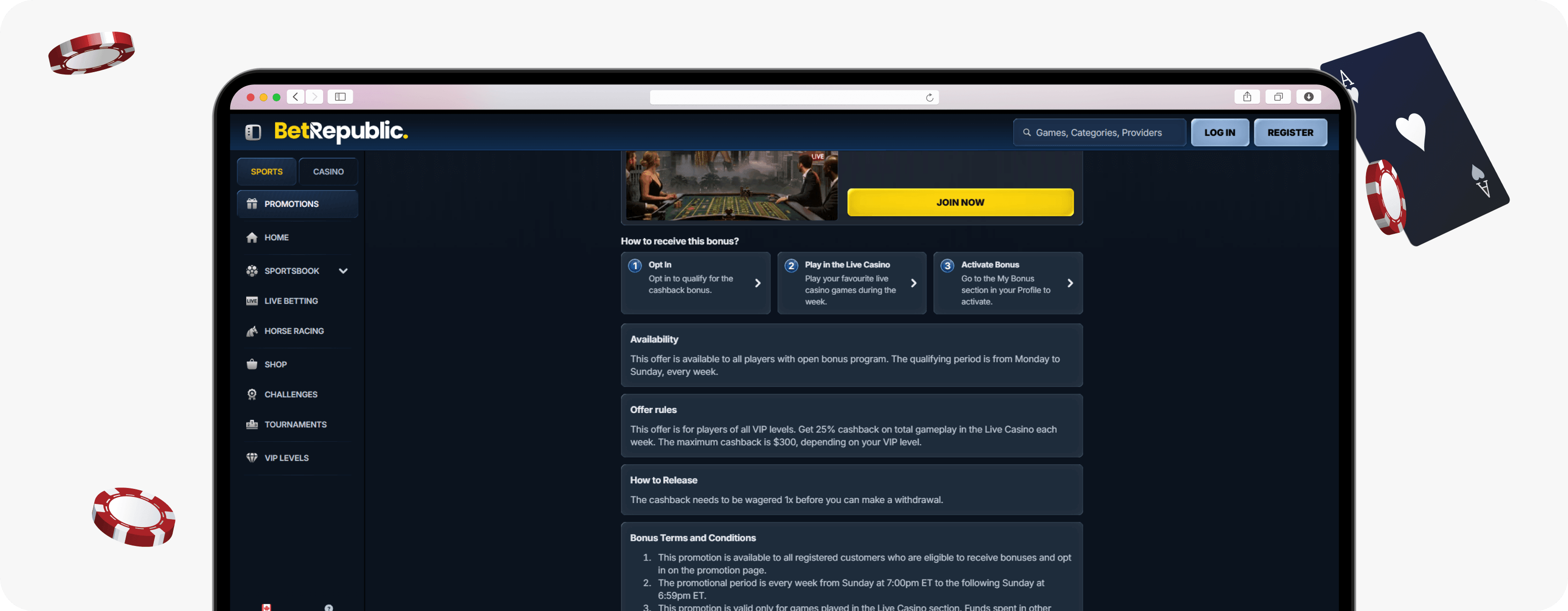Click the Register button

pos(1291,132)
